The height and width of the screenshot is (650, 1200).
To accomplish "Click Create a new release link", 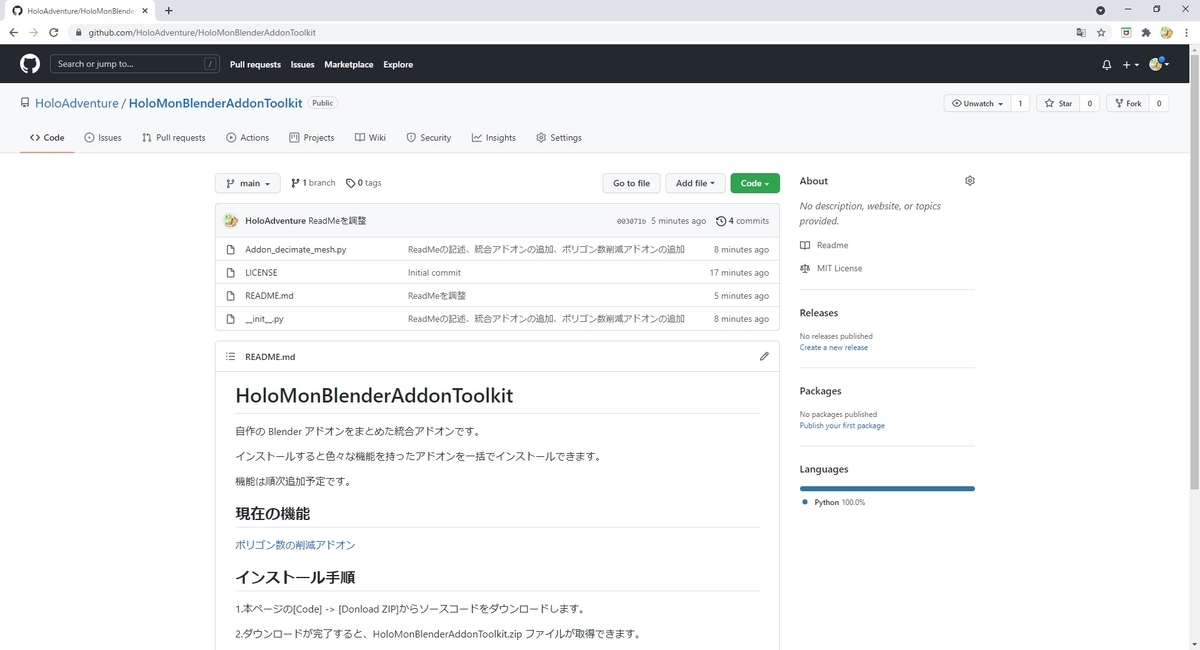I will 834,348.
